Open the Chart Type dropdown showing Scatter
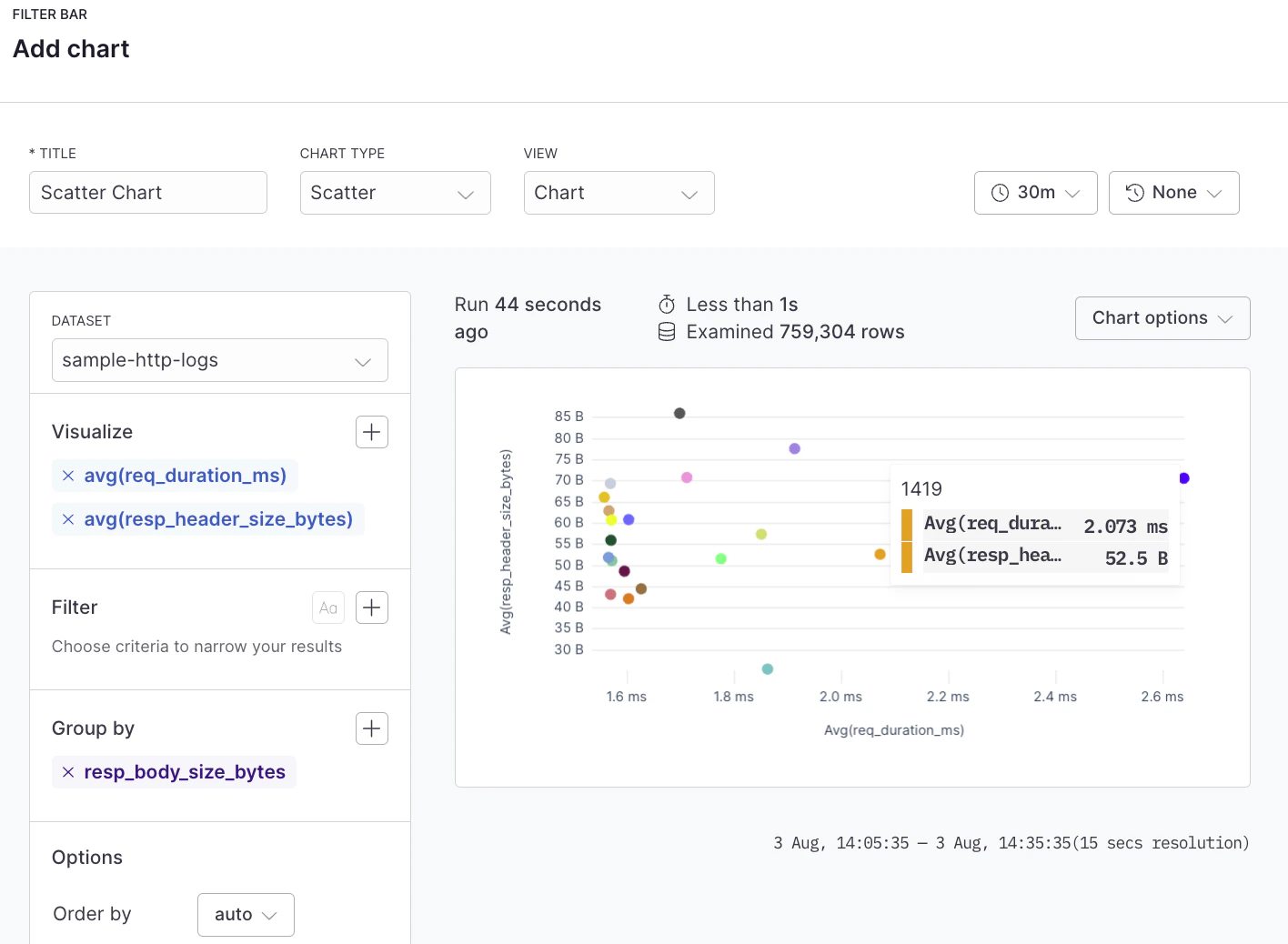The height and width of the screenshot is (944, 1288). coord(395,192)
